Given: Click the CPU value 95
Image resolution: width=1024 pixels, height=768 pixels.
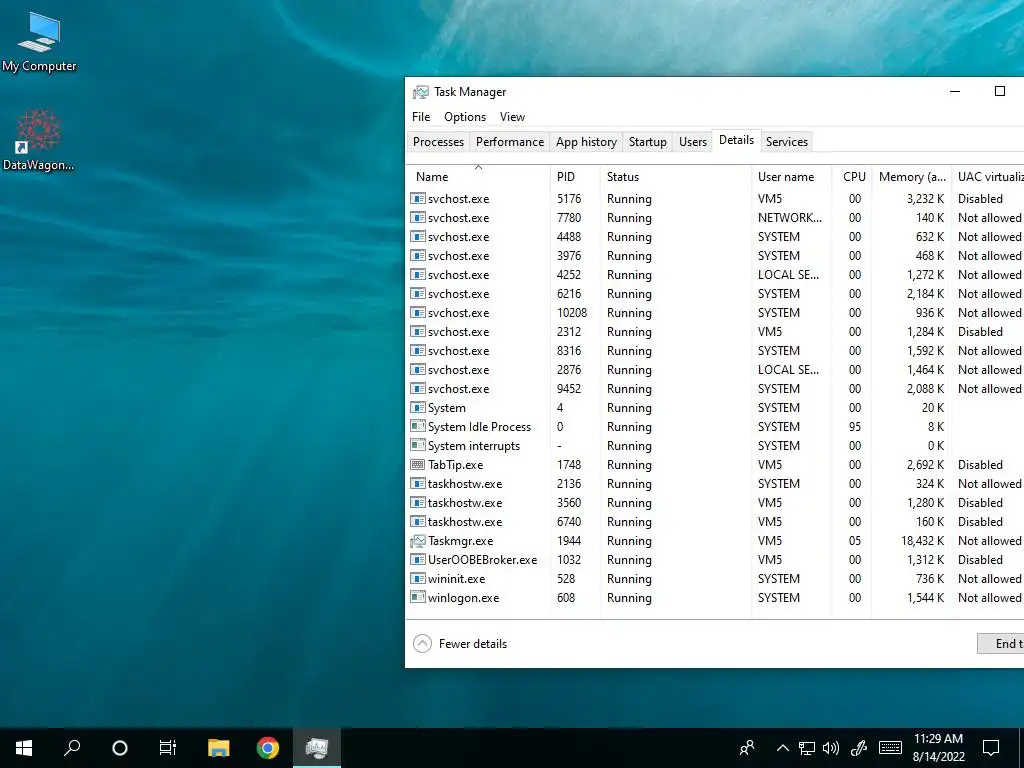Looking at the screenshot, I should [x=855, y=426].
